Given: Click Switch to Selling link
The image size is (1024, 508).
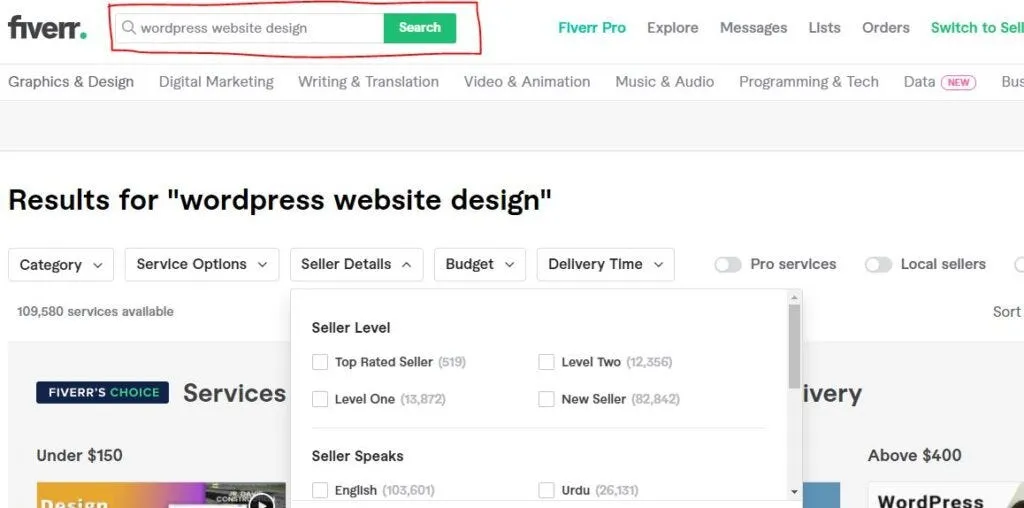Looking at the screenshot, I should point(977,27).
